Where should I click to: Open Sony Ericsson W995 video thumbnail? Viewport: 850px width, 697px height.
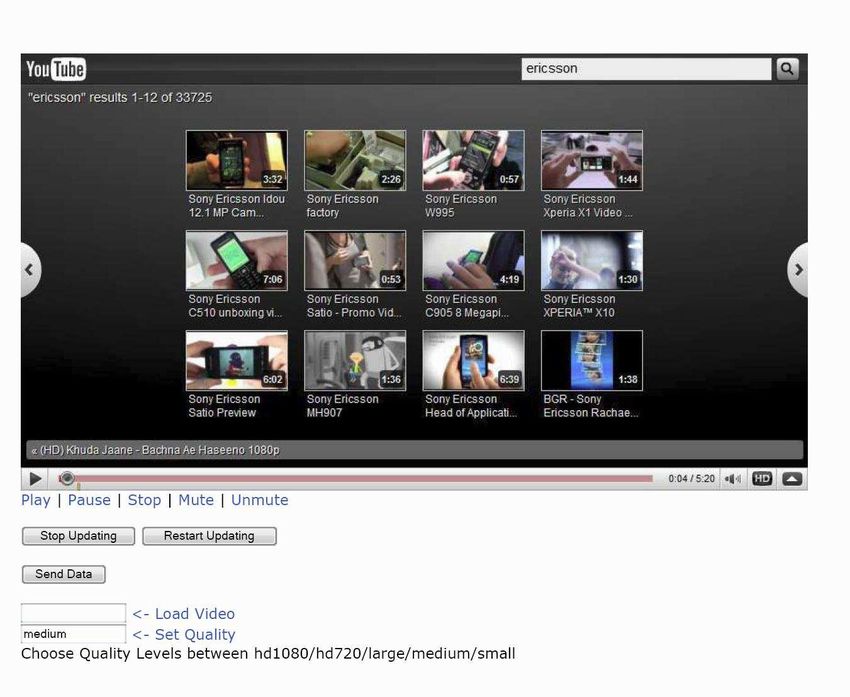click(x=473, y=160)
